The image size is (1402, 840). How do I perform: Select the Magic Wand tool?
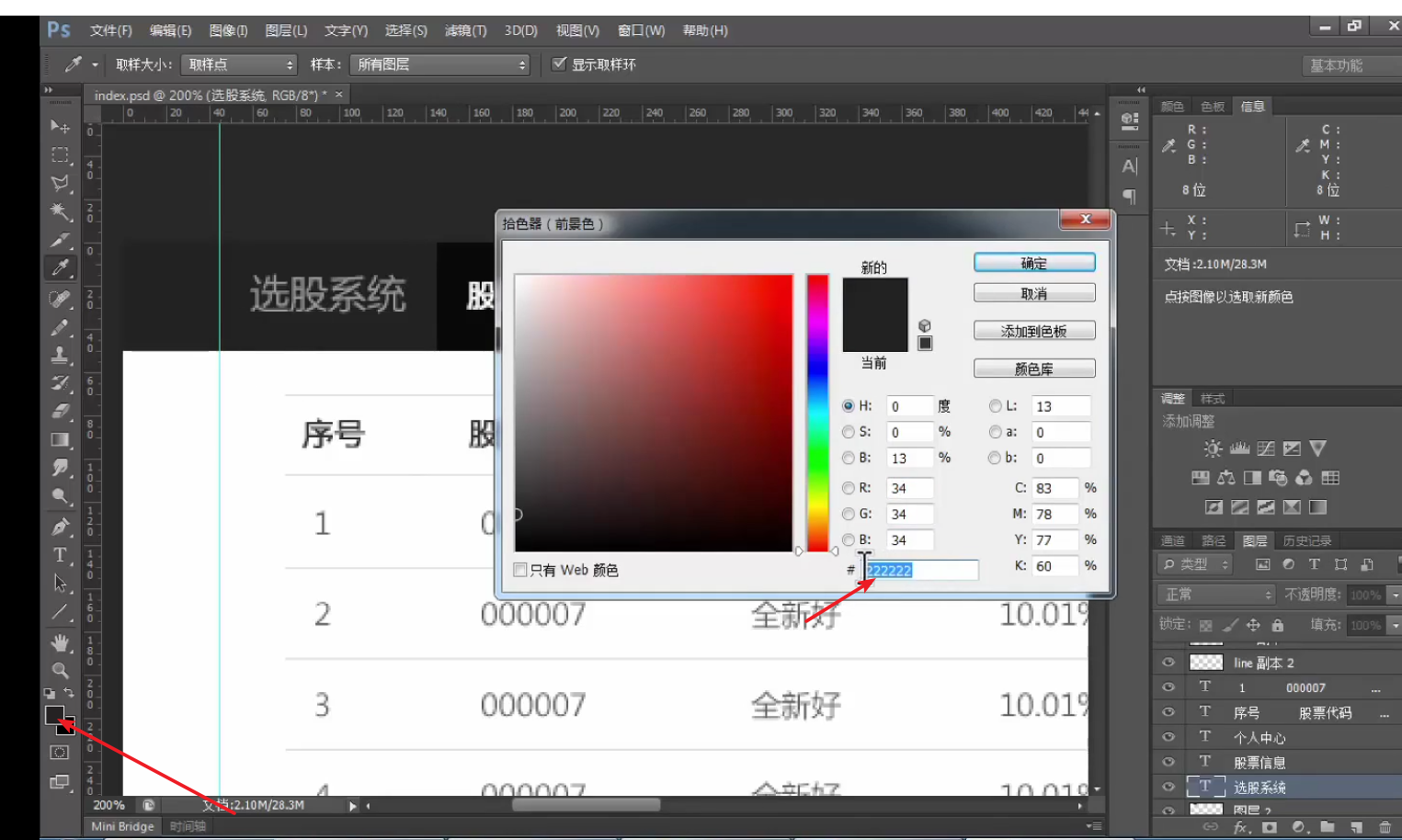point(60,211)
